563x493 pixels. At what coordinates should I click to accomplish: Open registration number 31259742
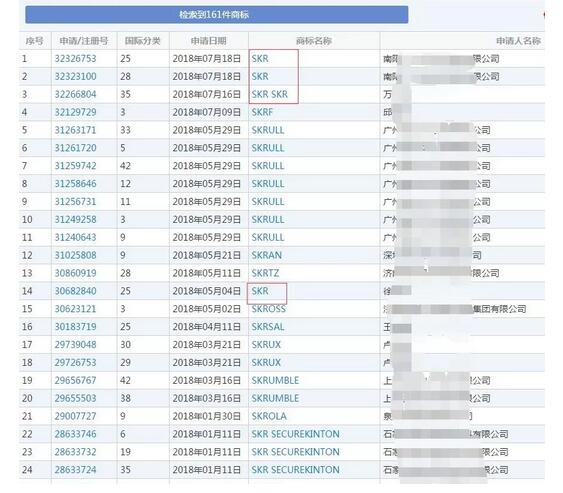[x=75, y=166]
